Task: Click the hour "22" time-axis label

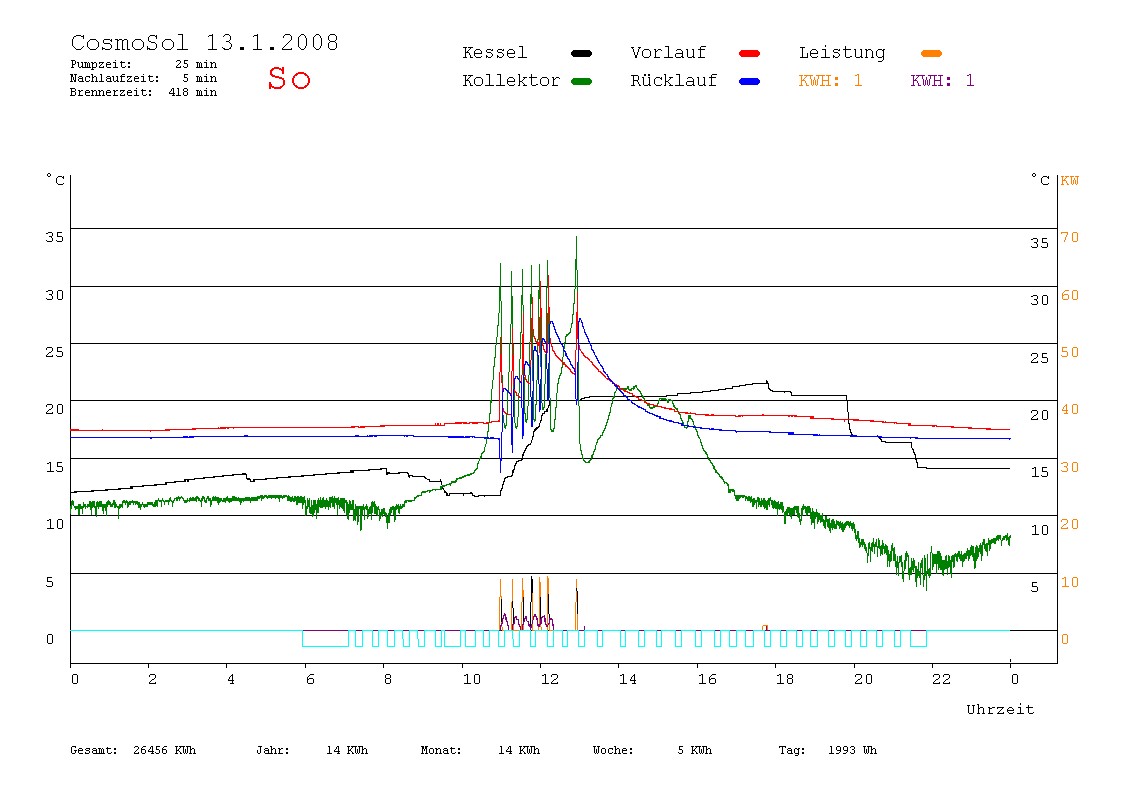Action: click(942, 679)
